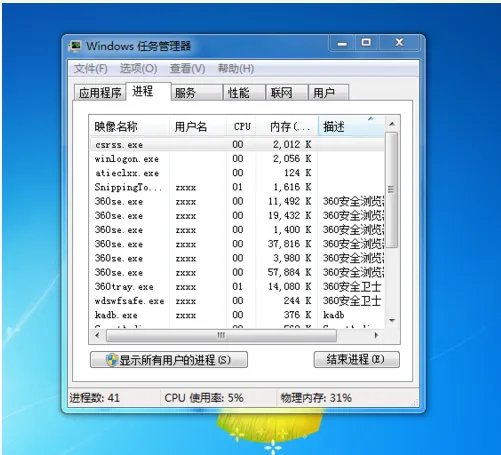The width and height of the screenshot is (501, 455).
Task: Click the horizontal scrollbar thumb
Action: (x=221, y=335)
